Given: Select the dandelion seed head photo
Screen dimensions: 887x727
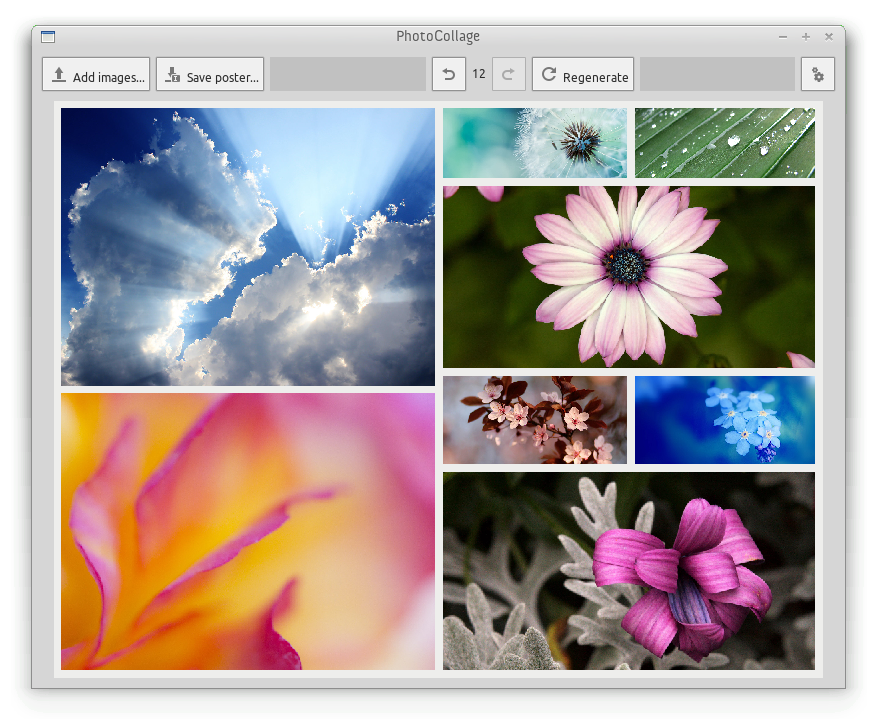Looking at the screenshot, I should click(x=534, y=143).
